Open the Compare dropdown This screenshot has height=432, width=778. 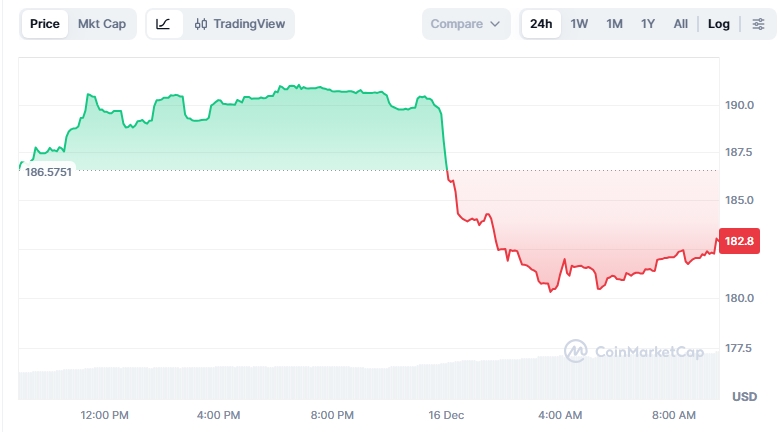click(x=465, y=24)
